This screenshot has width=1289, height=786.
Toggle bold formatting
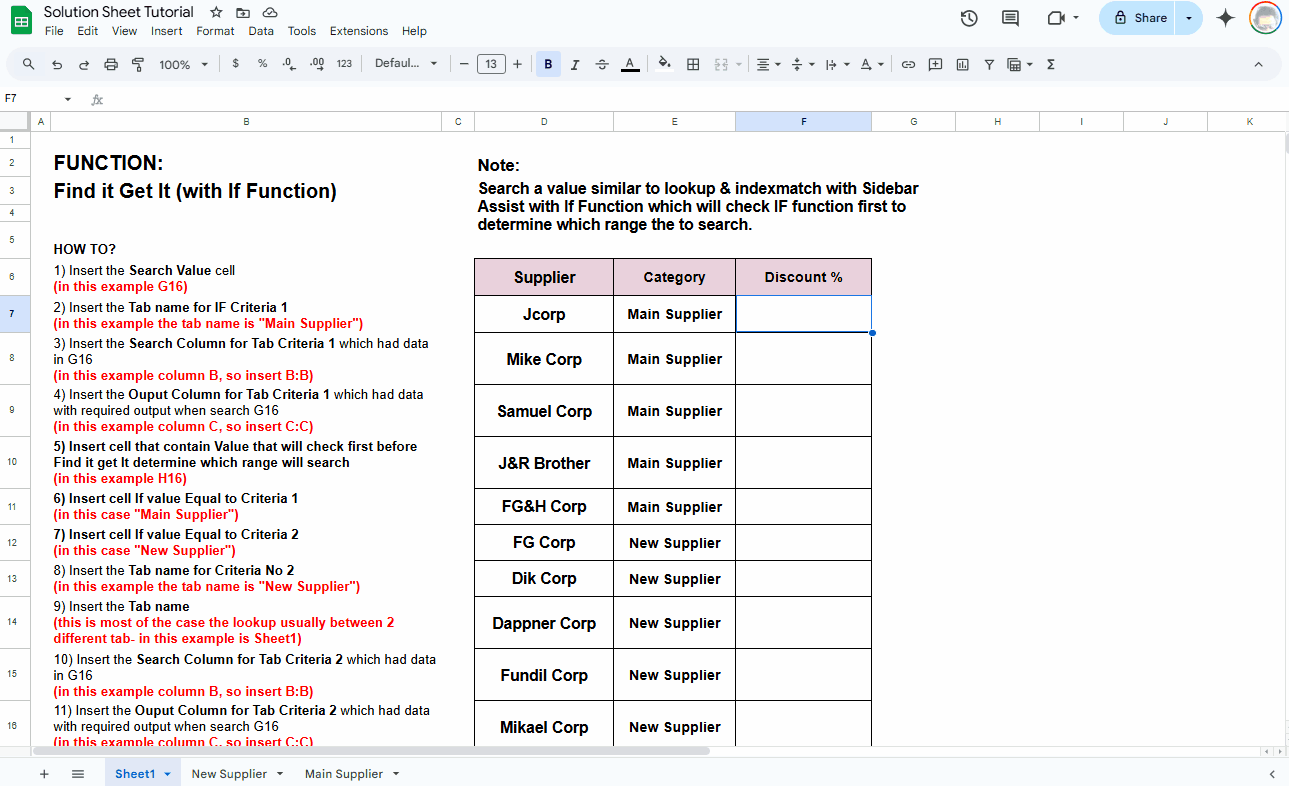pyautogui.click(x=548, y=64)
